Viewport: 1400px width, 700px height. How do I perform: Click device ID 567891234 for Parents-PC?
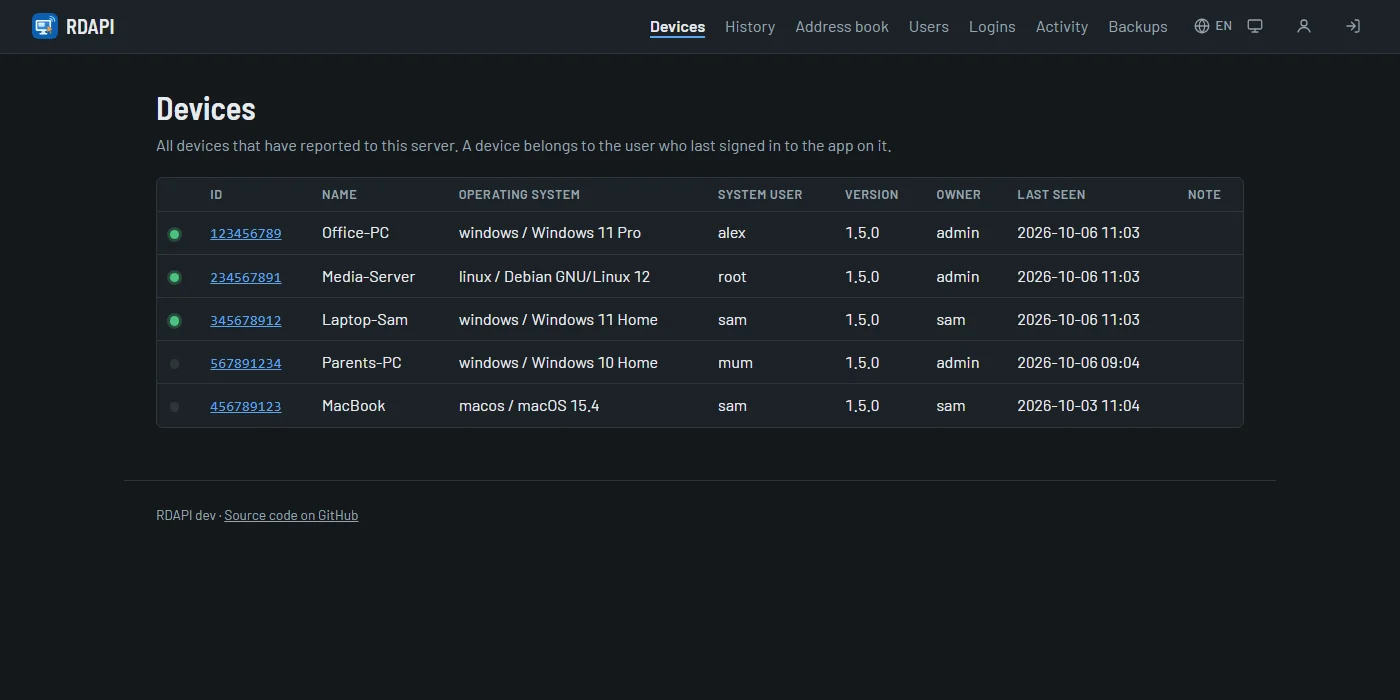246,364
